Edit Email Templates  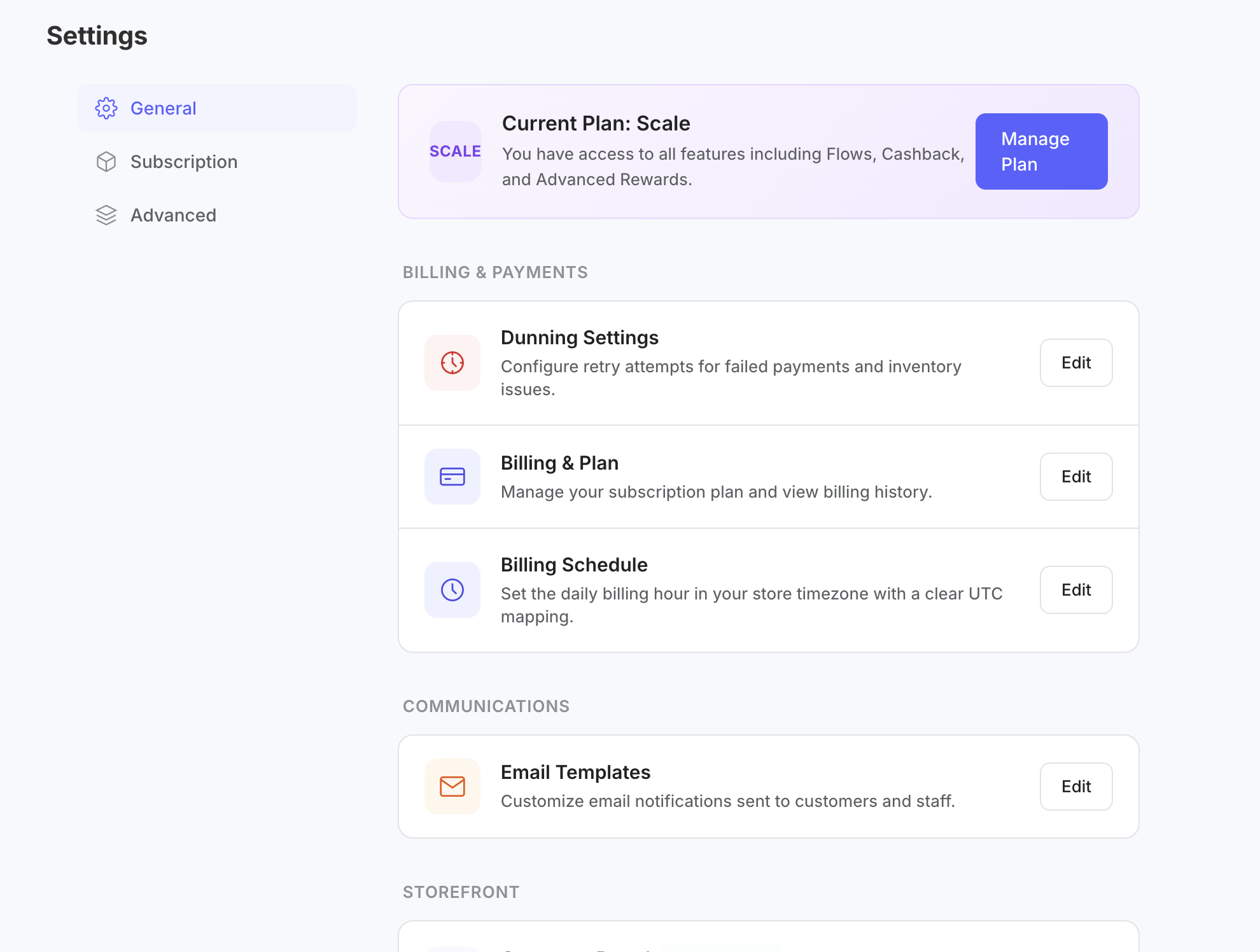[x=1076, y=787]
